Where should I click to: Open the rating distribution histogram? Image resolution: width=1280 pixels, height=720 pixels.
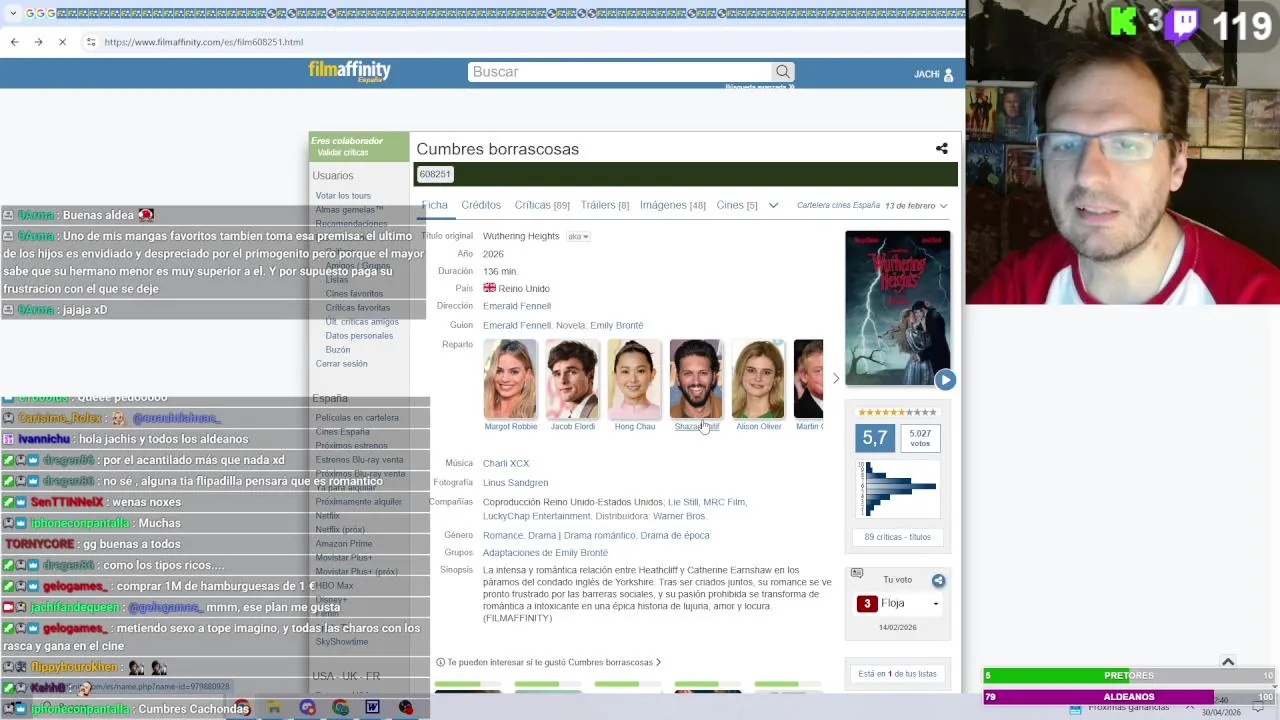[x=897, y=489]
